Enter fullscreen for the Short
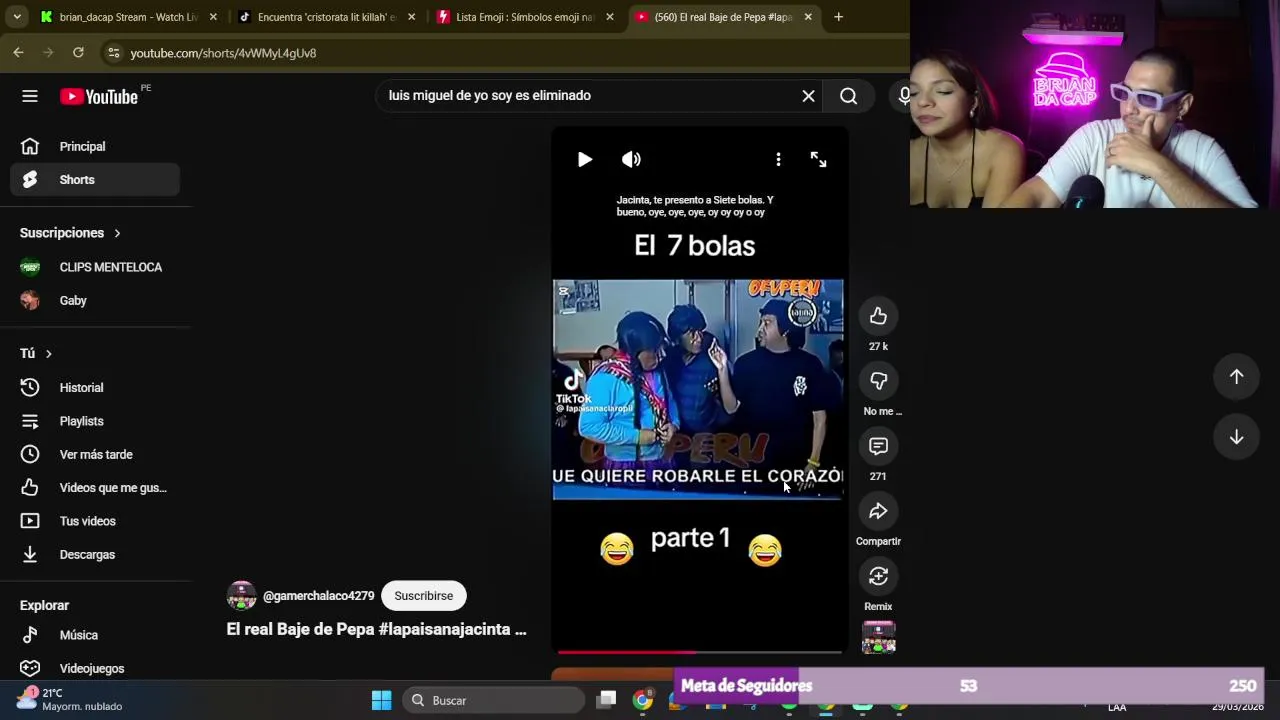Screen dimensions: 1280x720 tap(818, 159)
